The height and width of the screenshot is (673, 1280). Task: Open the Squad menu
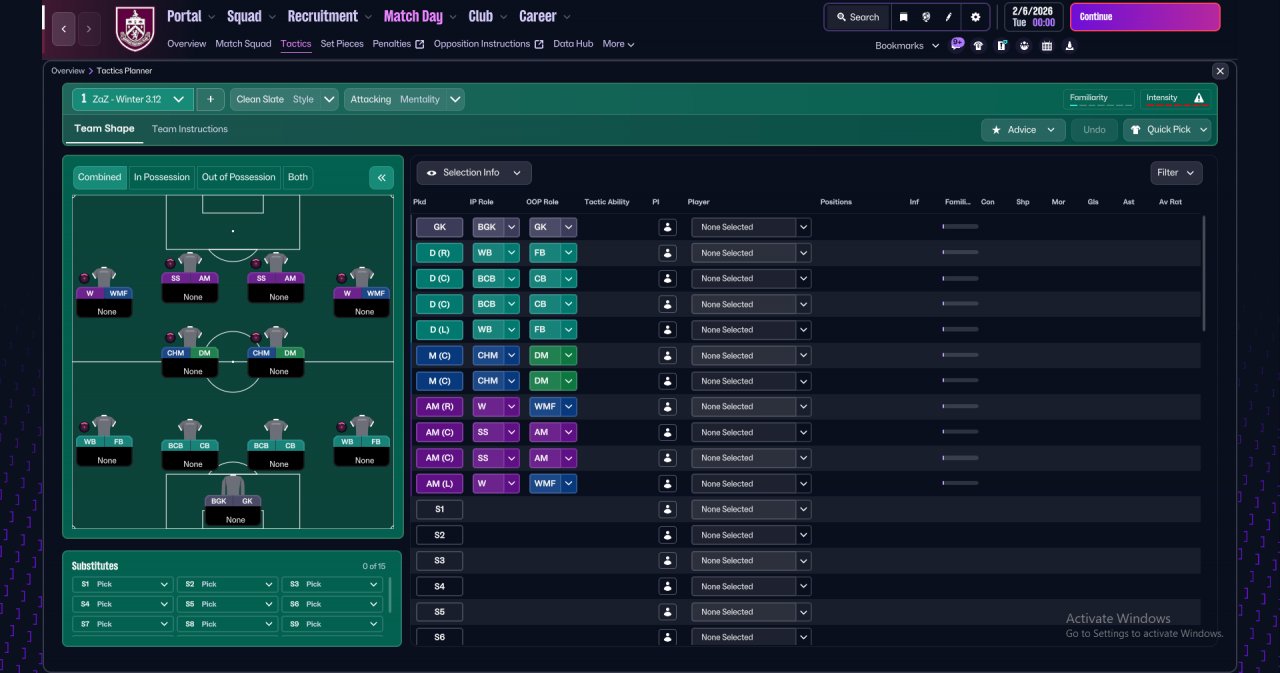point(251,17)
